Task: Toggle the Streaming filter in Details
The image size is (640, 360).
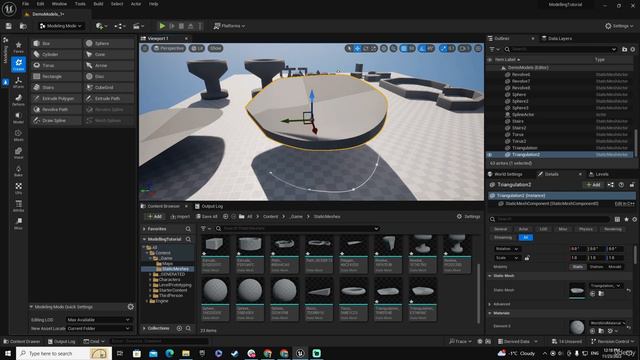Action: click(x=503, y=237)
